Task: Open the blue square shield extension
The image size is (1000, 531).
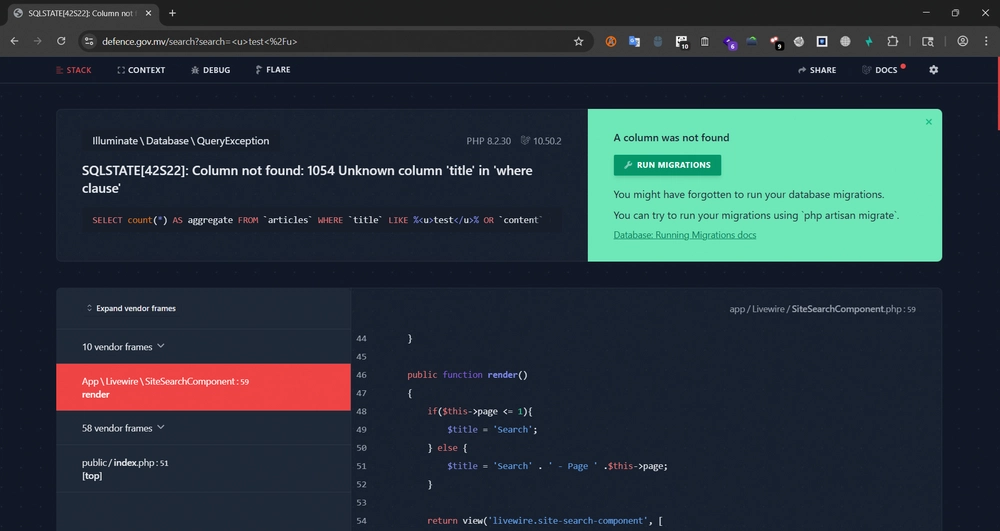Action: (822, 41)
